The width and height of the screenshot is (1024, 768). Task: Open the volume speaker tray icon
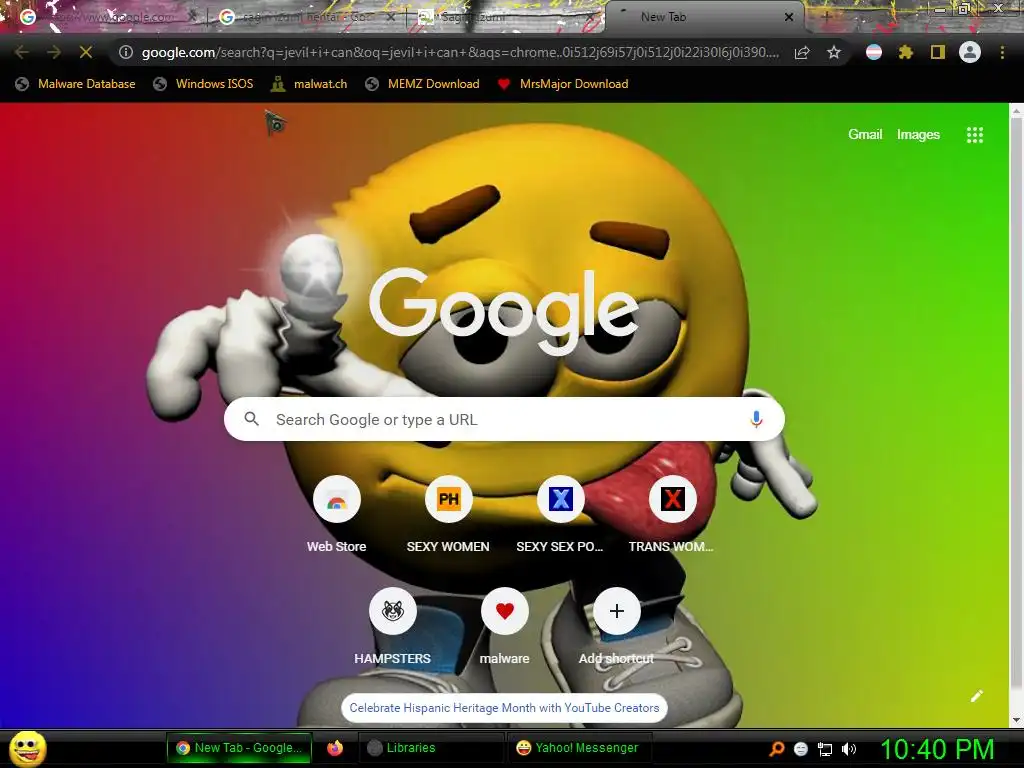(848, 749)
